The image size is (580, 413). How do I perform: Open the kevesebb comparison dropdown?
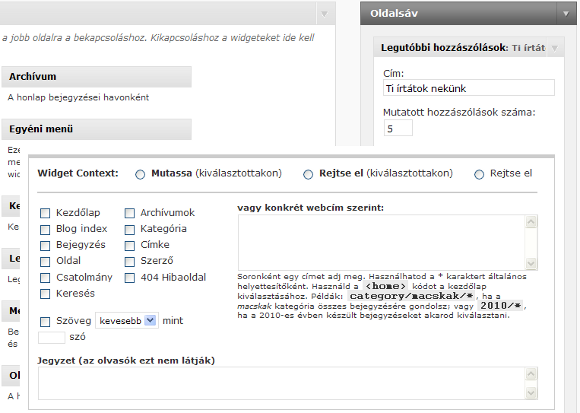pyautogui.click(x=127, y=321)
